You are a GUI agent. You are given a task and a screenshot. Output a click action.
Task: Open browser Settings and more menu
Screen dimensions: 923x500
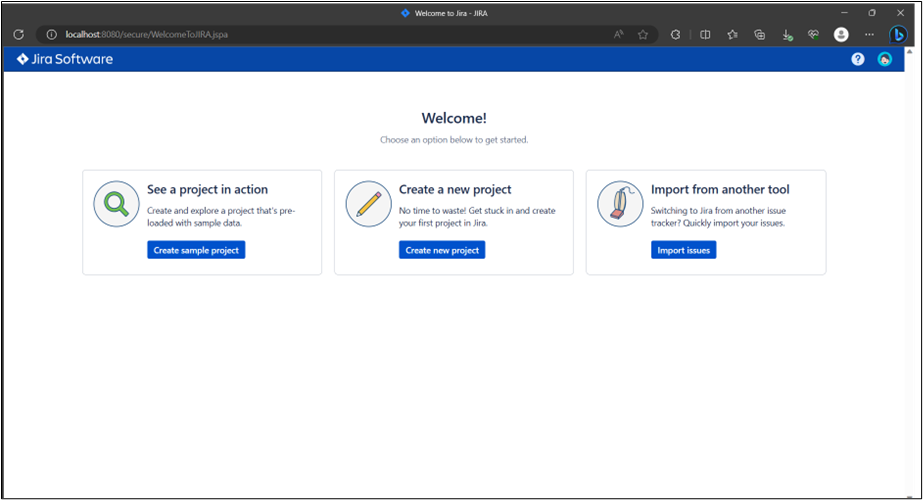(869, 34)
